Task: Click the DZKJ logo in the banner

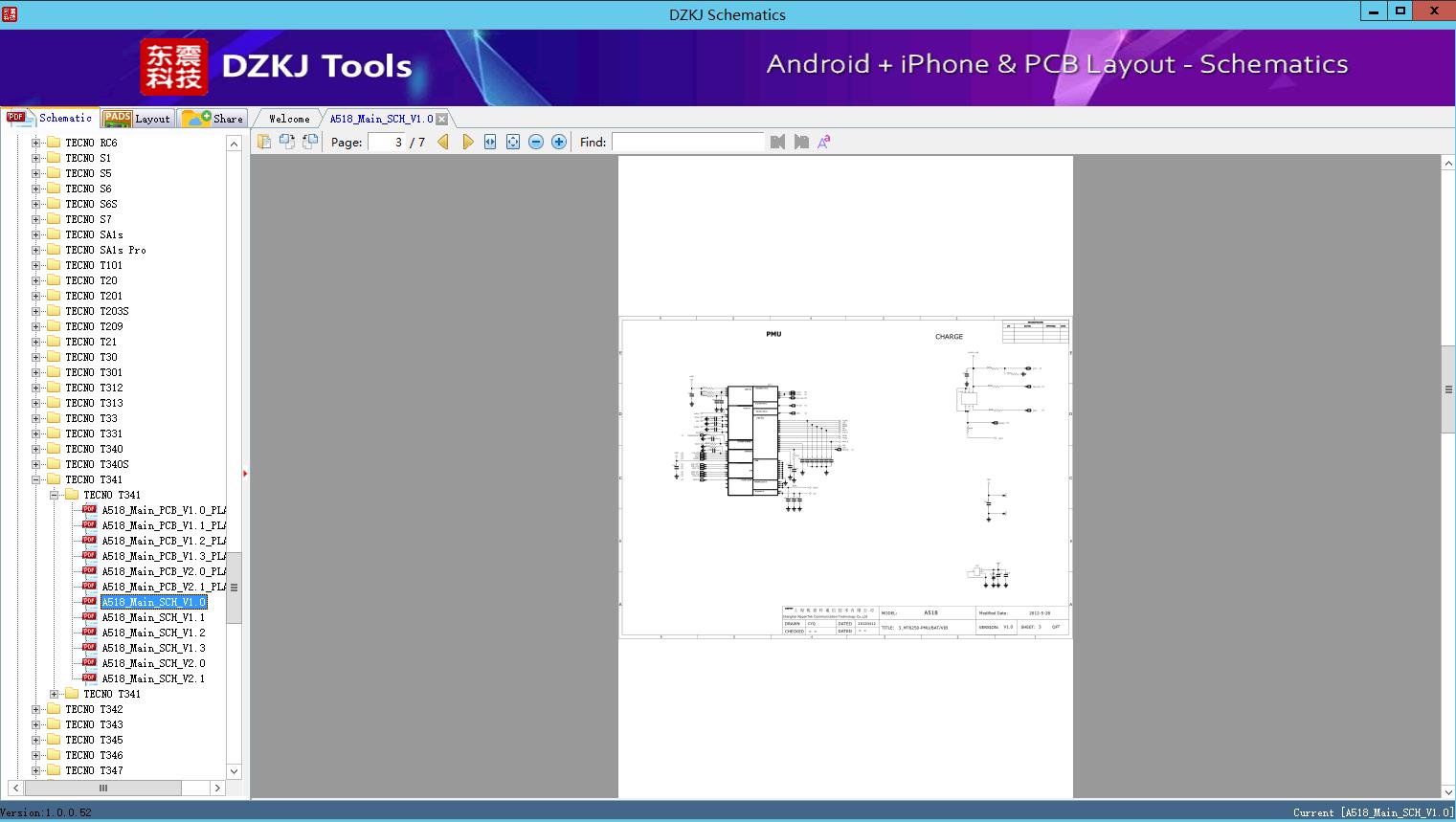Action: click(173, 67)
